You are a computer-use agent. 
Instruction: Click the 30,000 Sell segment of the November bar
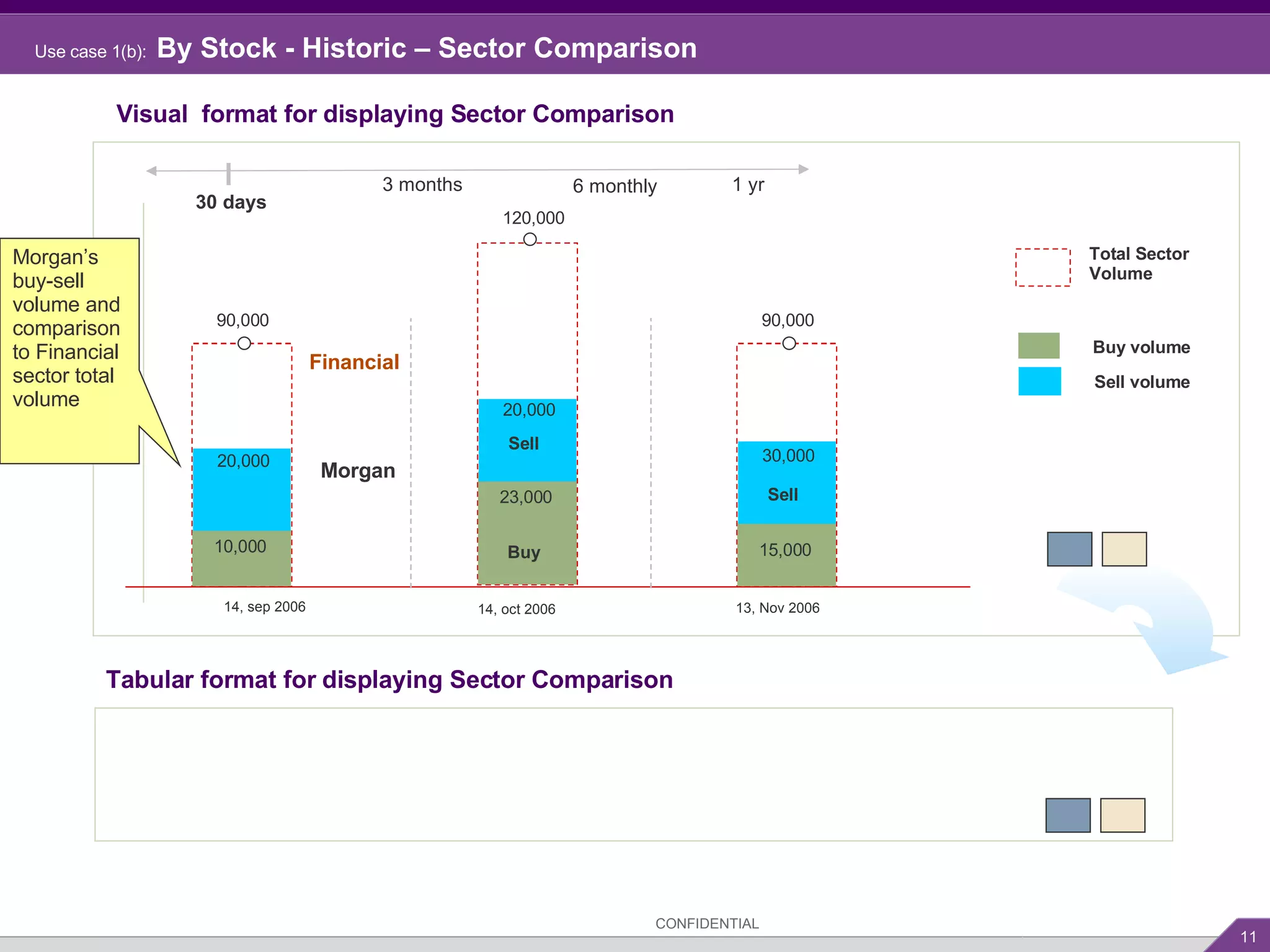click(786, 482)
